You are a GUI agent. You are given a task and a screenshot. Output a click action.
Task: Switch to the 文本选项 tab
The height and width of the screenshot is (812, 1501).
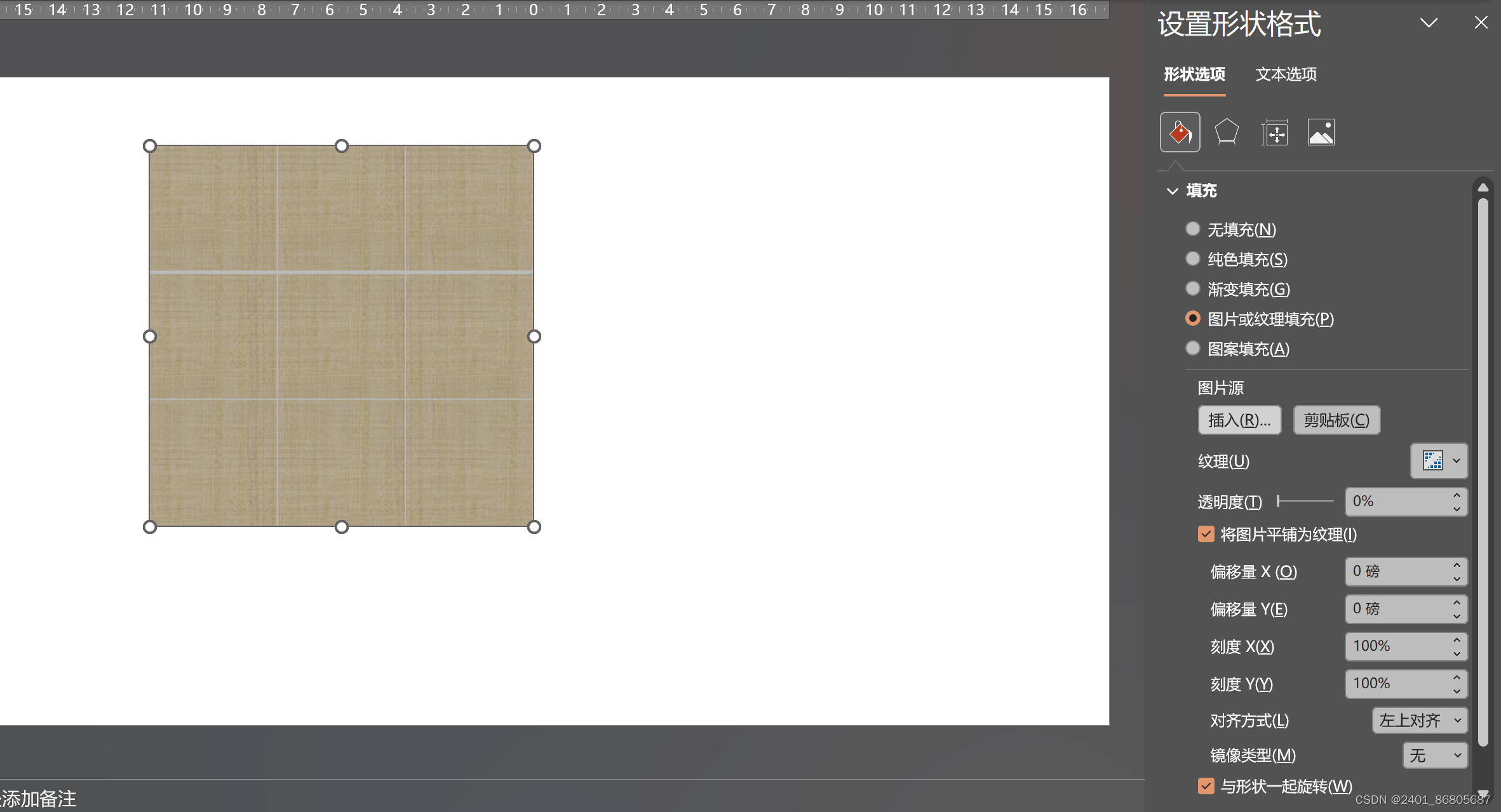[x=1286, y=74]
